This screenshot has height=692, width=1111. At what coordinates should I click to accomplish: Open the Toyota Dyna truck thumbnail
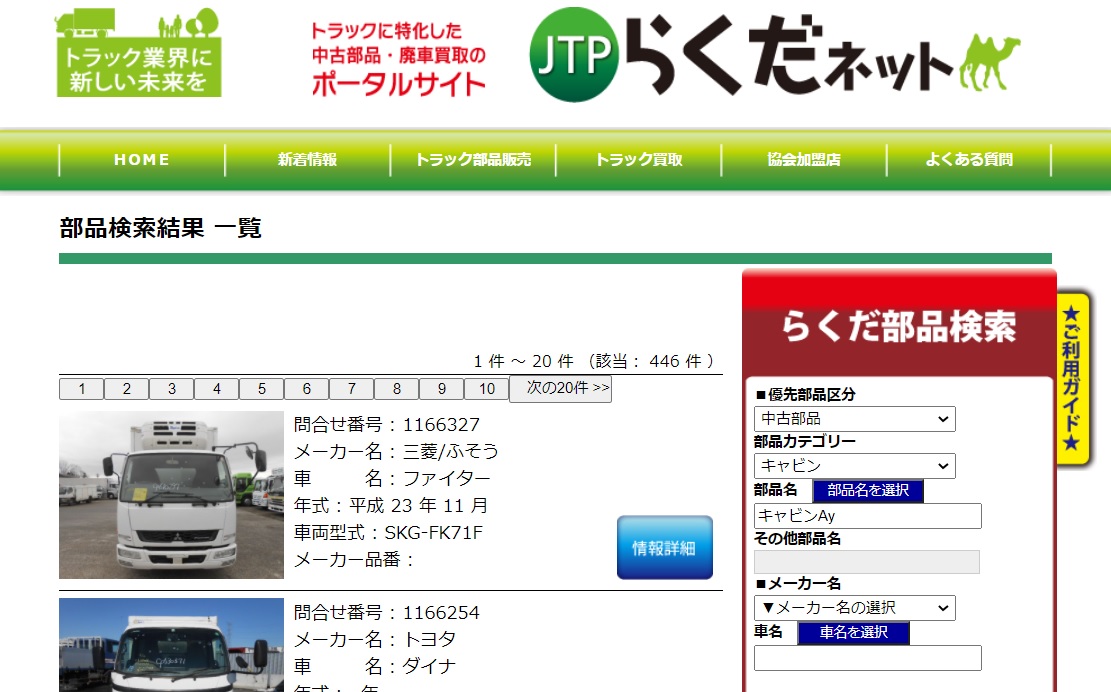[x=157, y=645]
